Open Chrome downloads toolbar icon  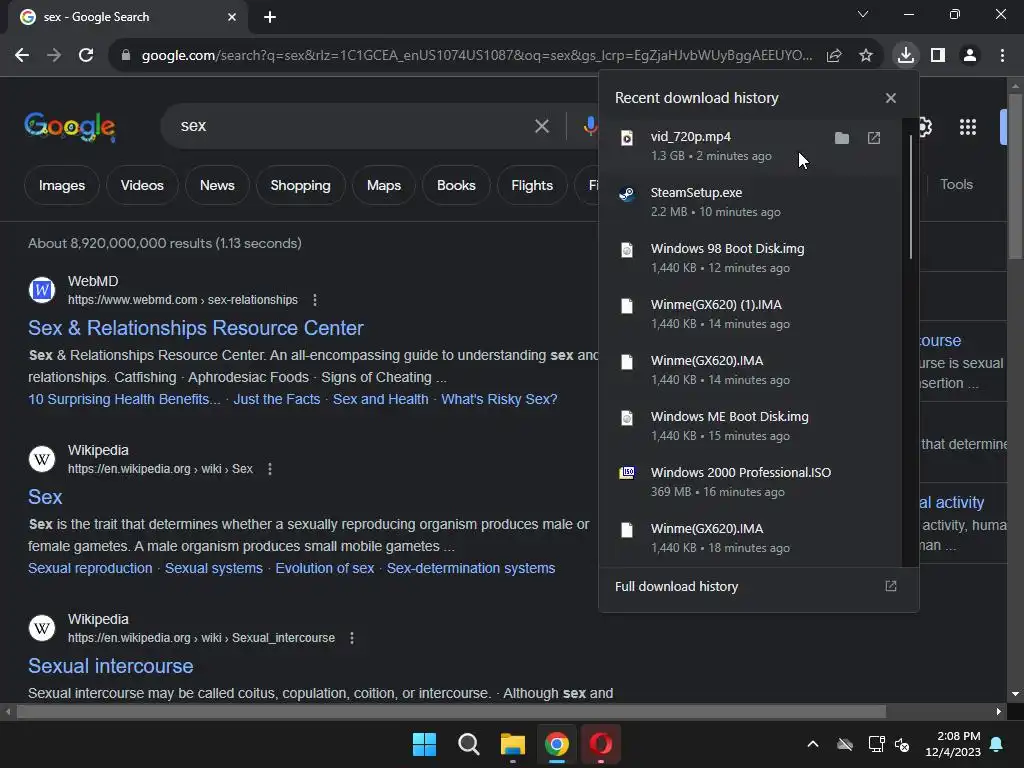[906, 55]
